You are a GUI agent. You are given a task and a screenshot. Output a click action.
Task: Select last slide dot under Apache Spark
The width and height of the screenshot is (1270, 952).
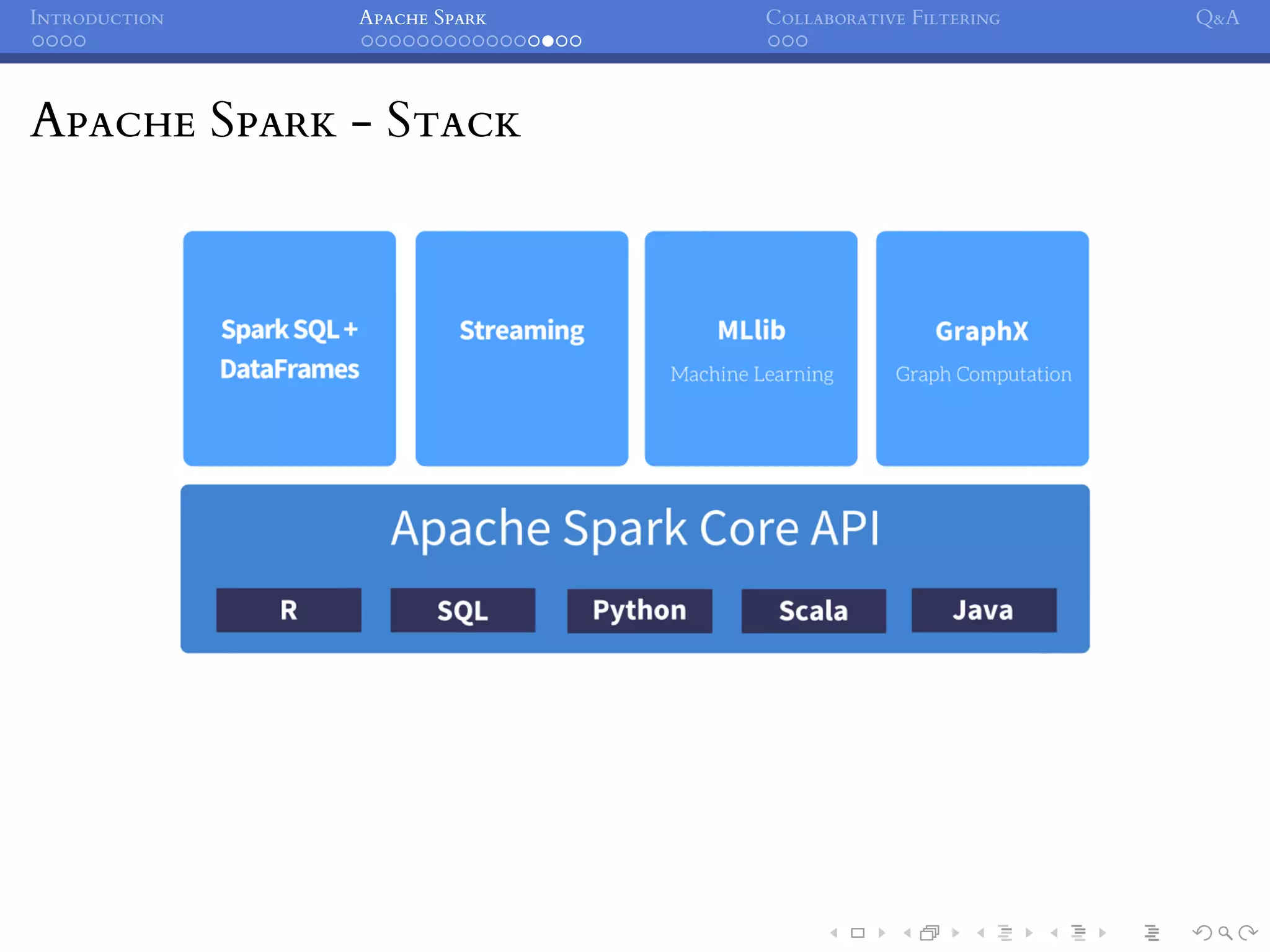point(575,41)
